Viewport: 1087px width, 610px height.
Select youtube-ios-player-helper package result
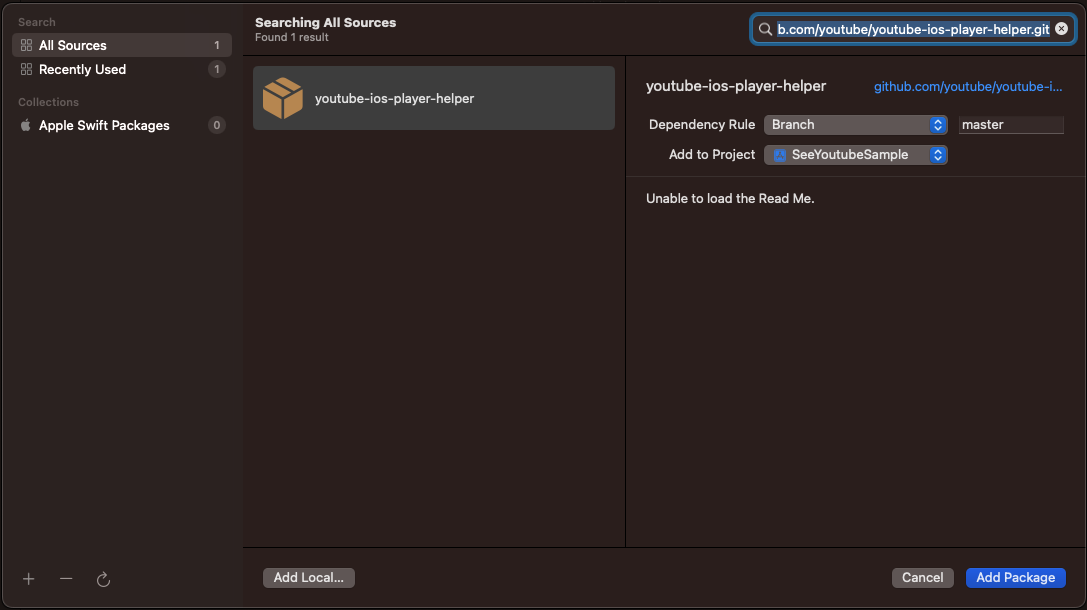tap(434, 98)
